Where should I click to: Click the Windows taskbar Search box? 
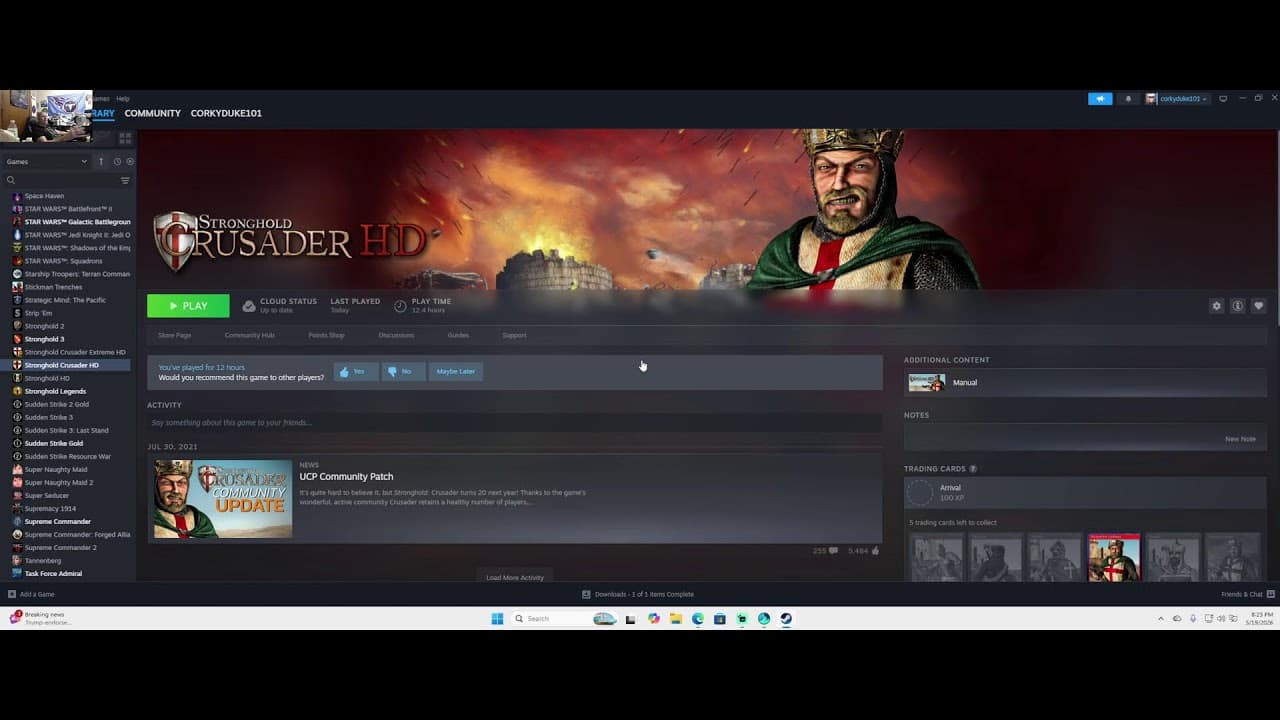tap(563, 619)
